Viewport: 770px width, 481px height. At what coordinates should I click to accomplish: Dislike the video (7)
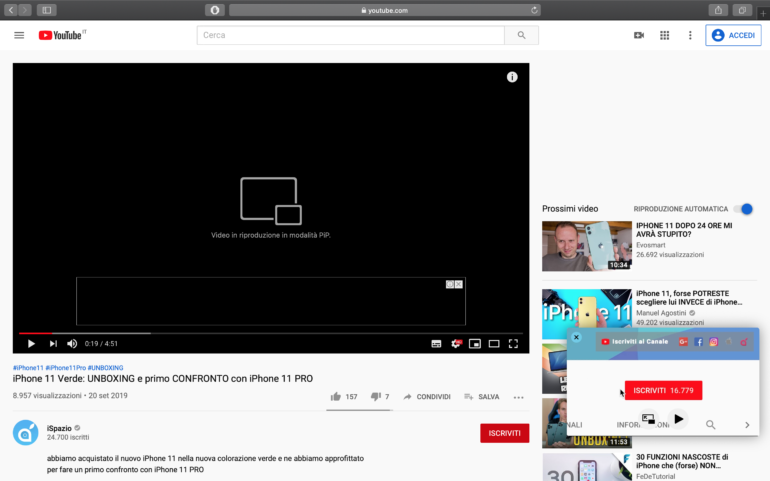pos(380,396)
